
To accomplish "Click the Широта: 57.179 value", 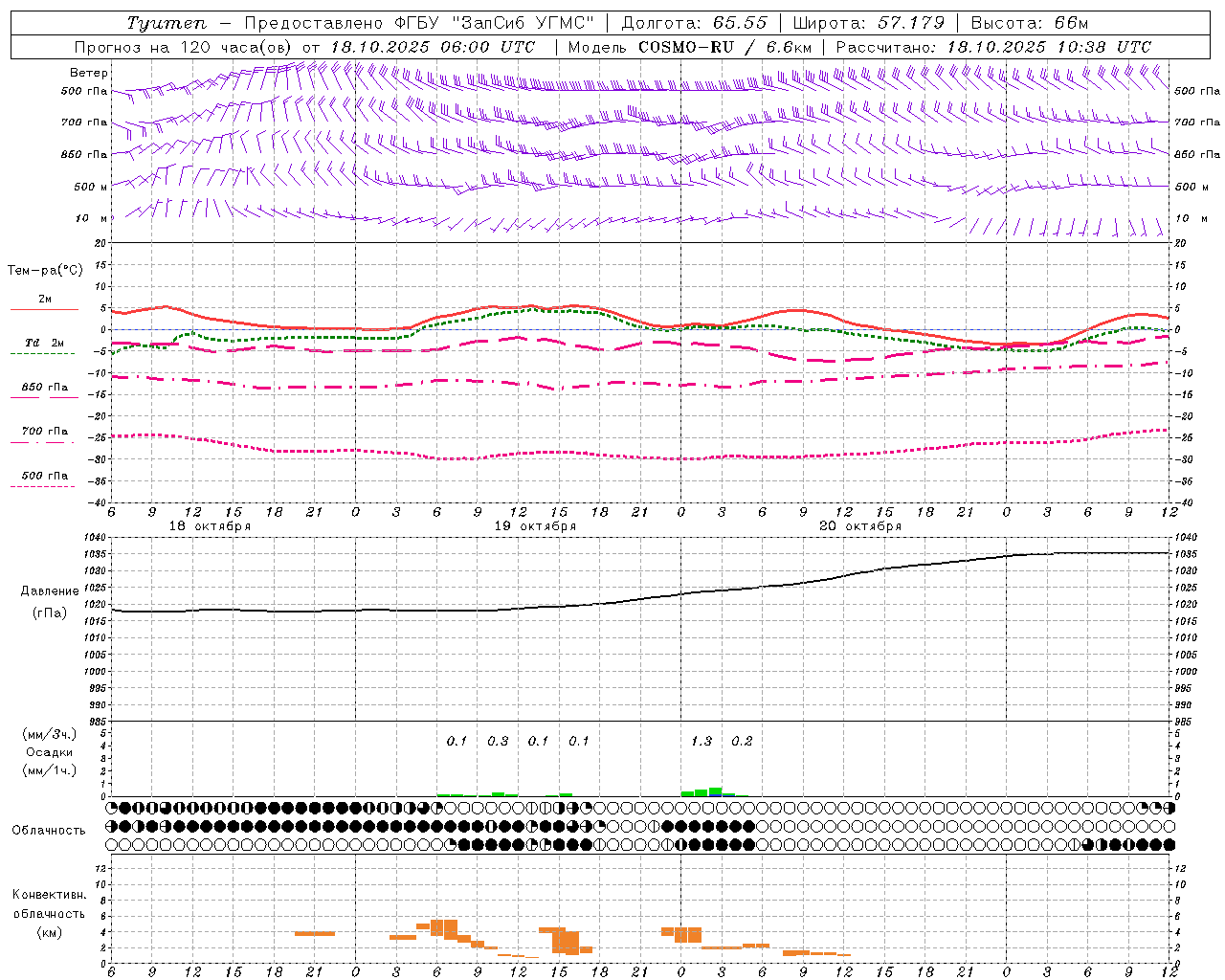I will click(869, 23).
